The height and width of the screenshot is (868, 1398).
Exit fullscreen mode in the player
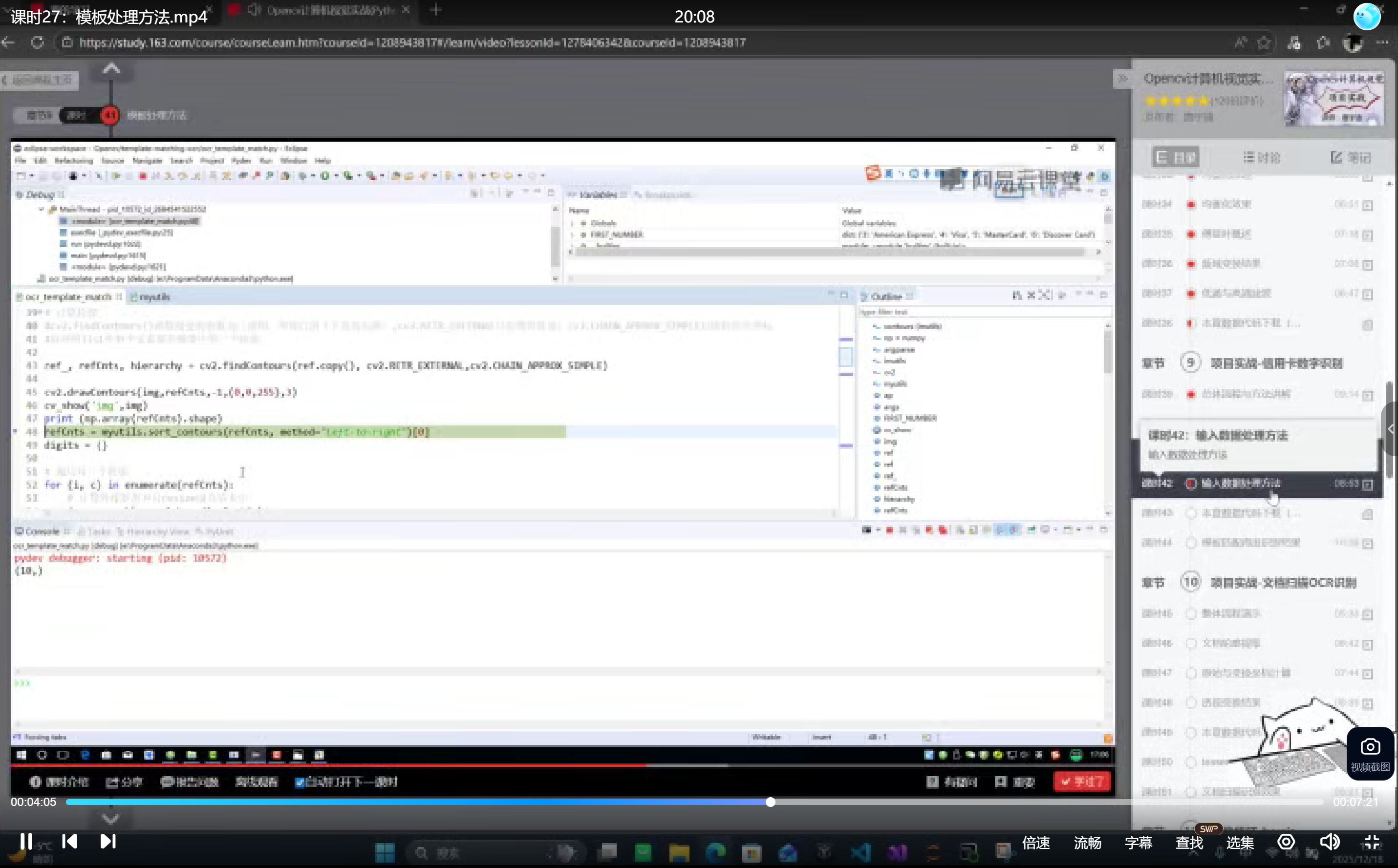tap(1372, 842)
